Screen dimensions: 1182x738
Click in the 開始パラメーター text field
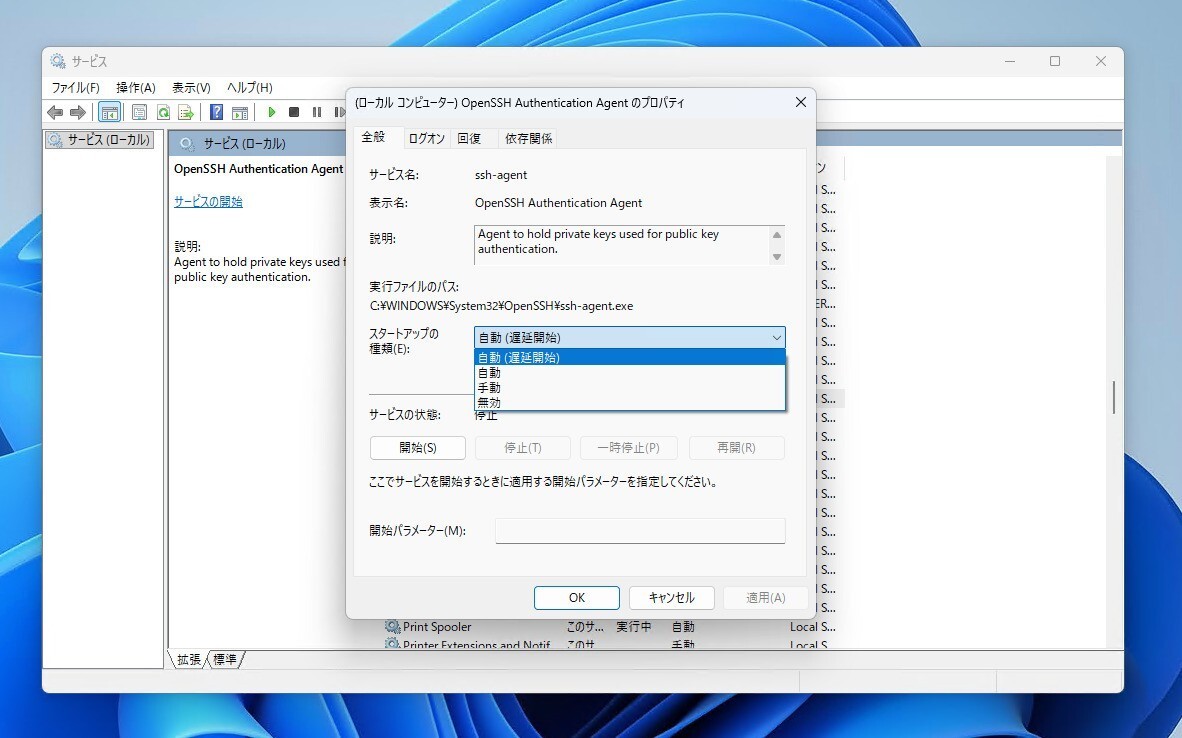point(640,531)
